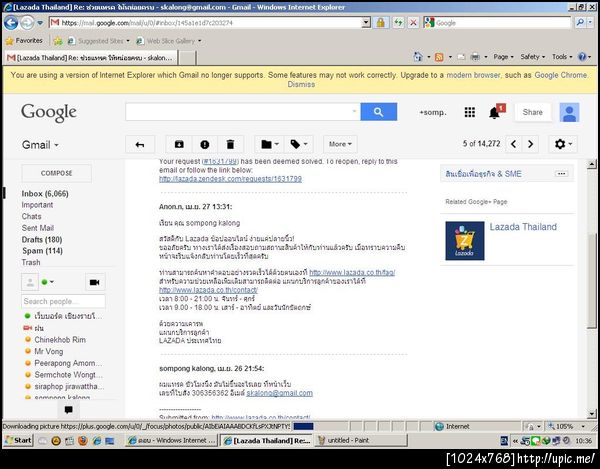
Task: Click the Windows Start button
Action: click(18, 441)
